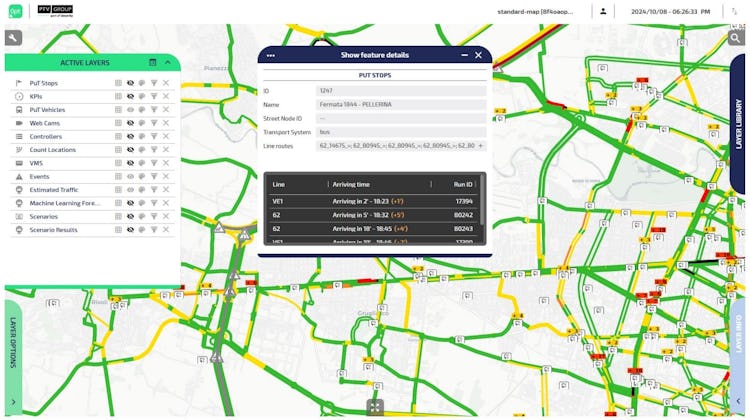Open the Layer Library side tab
Screen dimensions: 750x420
739,124
